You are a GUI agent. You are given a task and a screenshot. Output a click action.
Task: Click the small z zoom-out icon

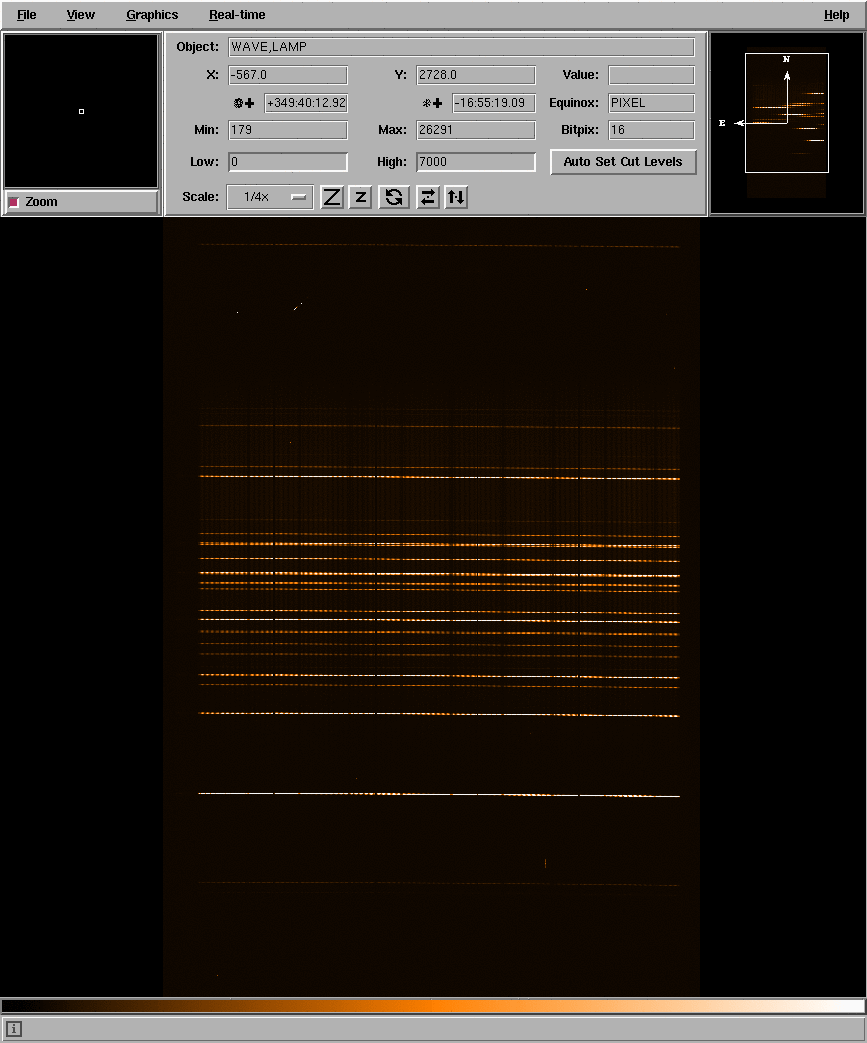360,197
